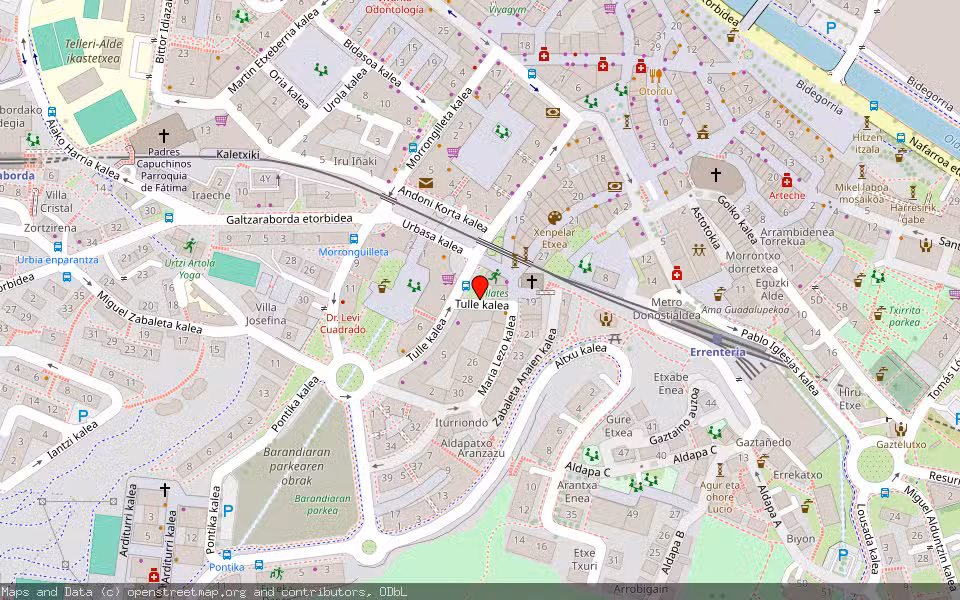Select the Miguel Zabaleta kalea label
This screenshot has width=960, height=600.
point(149,312)
